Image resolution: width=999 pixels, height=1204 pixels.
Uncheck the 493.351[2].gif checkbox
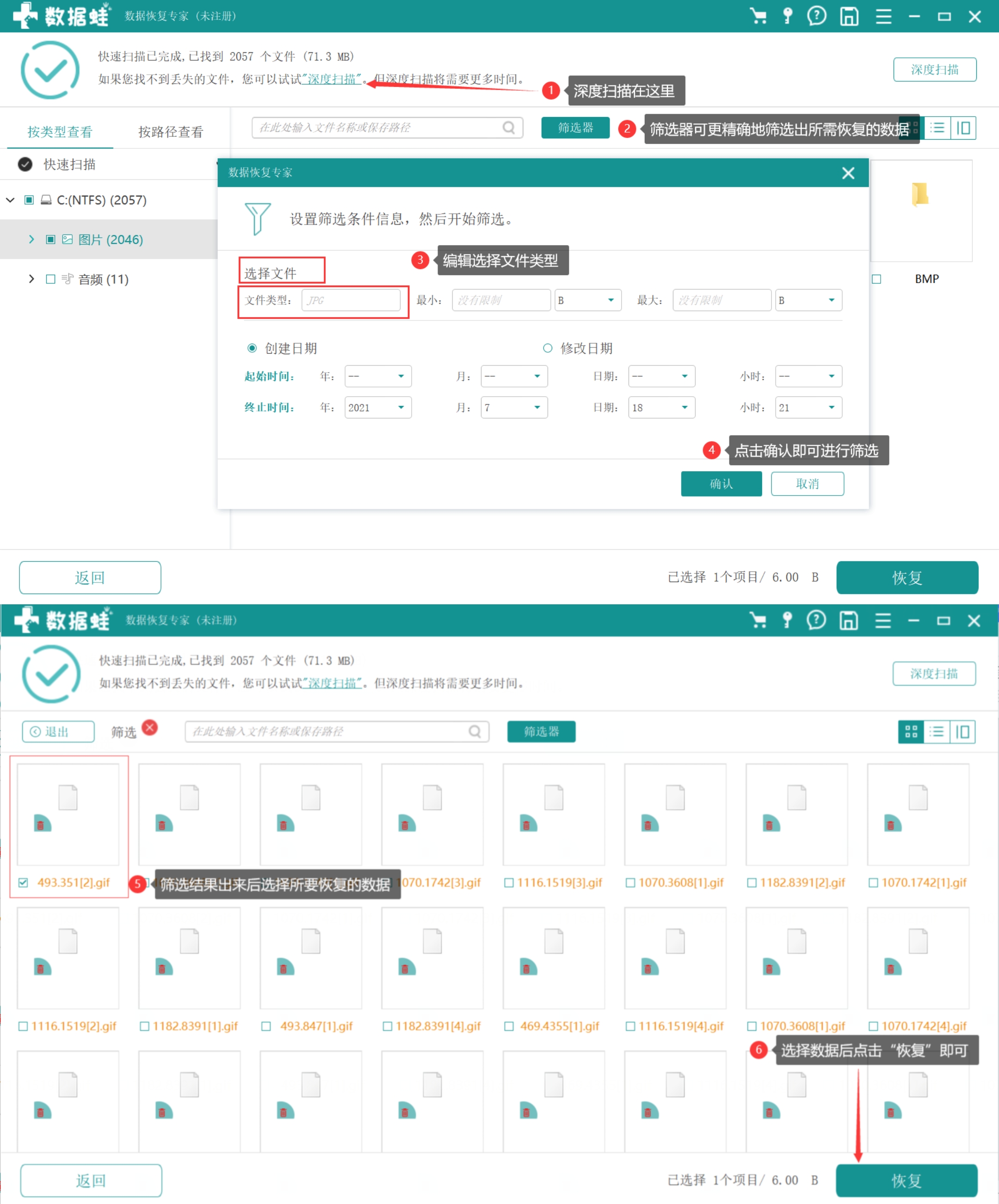(x=23, y=883)
